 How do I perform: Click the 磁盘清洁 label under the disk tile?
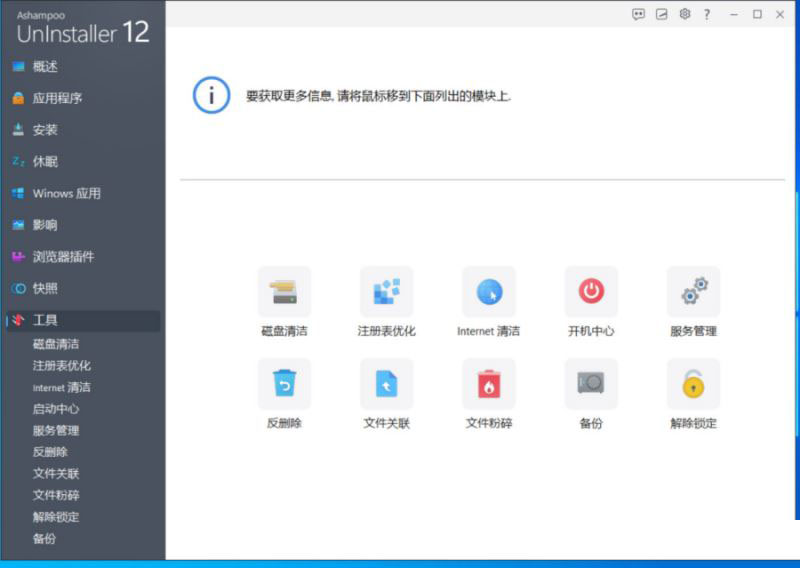point(284,331)
